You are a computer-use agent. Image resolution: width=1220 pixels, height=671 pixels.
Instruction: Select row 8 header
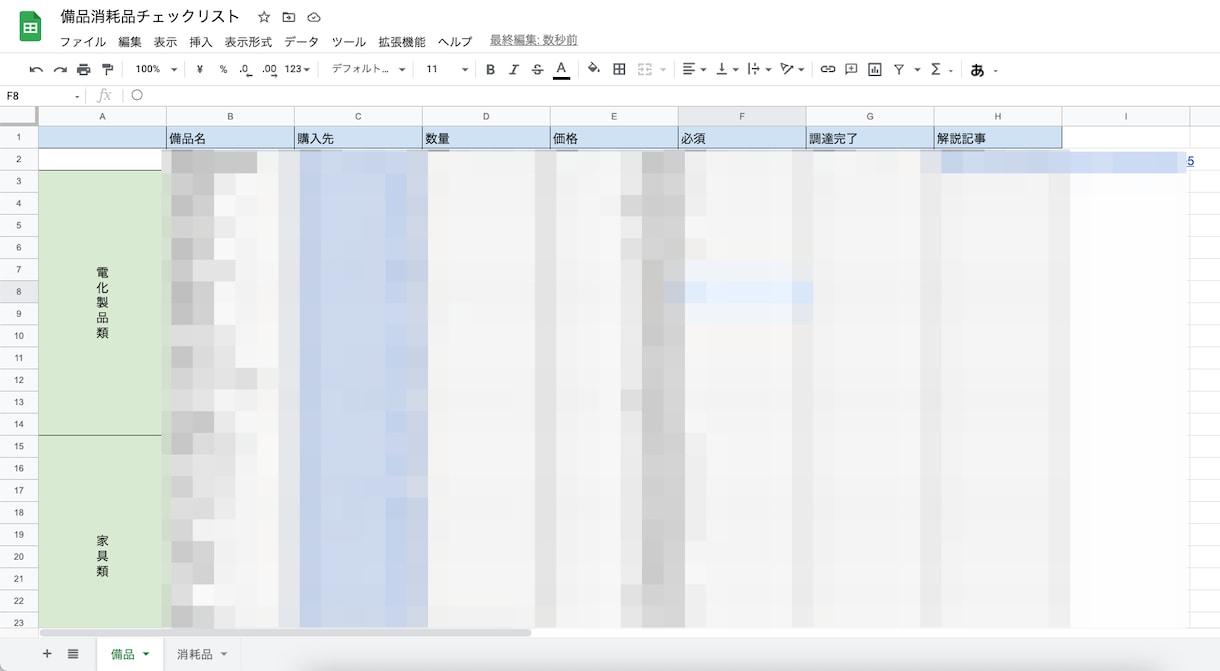click(x=19, y=291)
